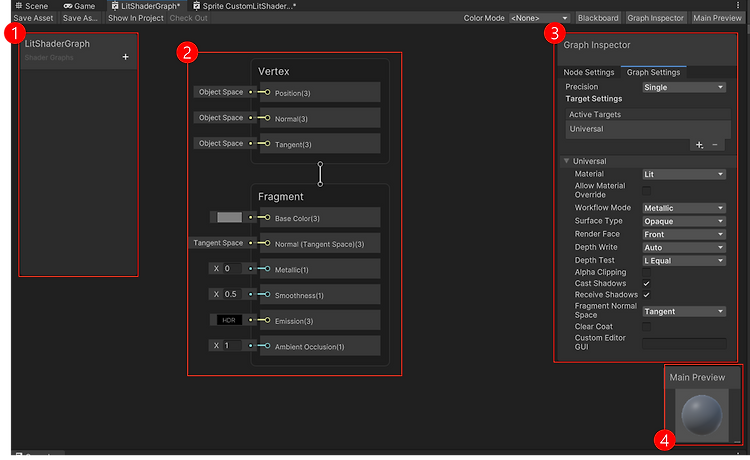Click the Object Space label beside Position
The height and width of the screenshot is (460, 750).
(x=221, y=92)
